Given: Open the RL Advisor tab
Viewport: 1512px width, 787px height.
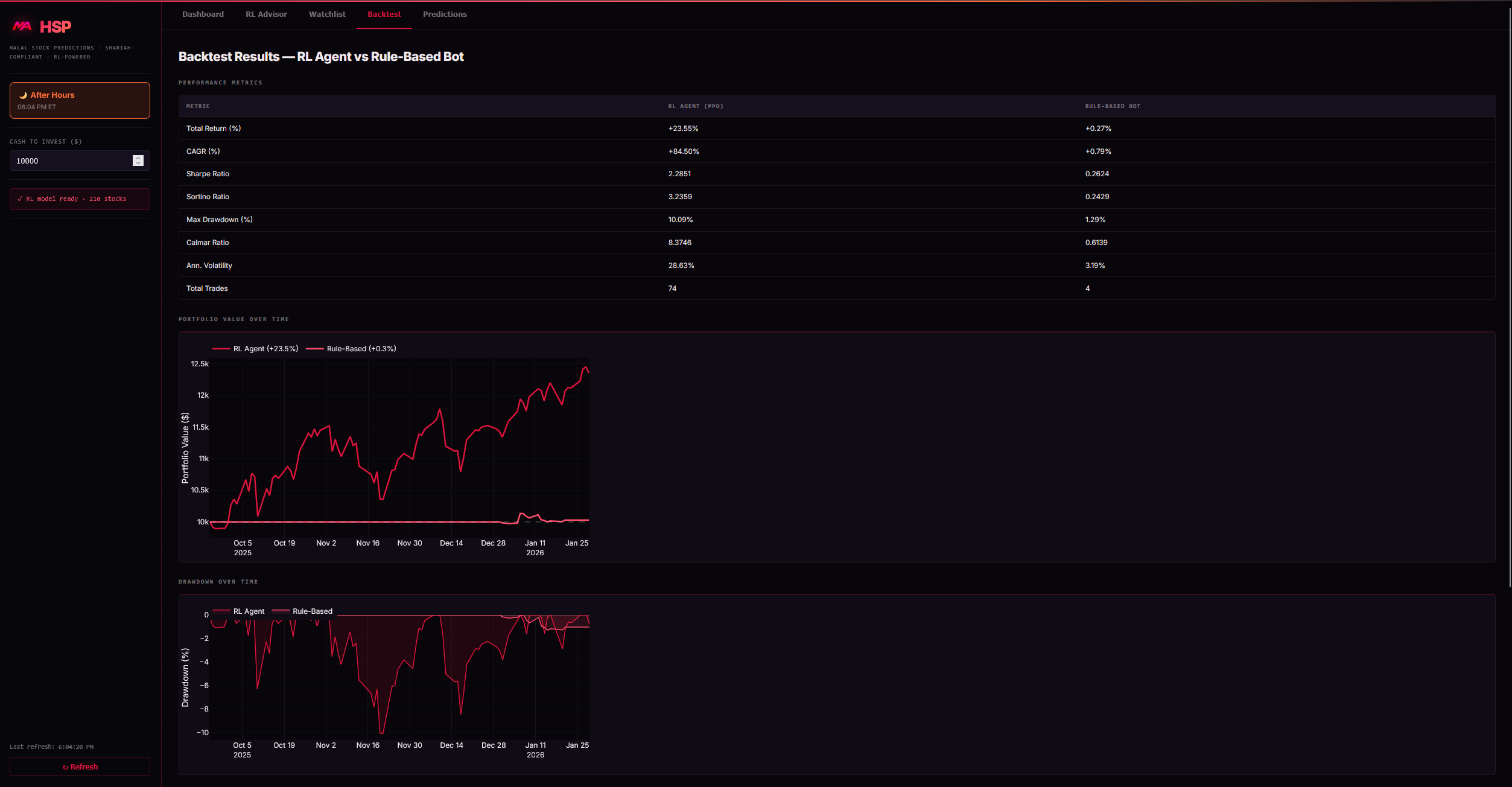Looking at the screenshot, I should point(265,14).
